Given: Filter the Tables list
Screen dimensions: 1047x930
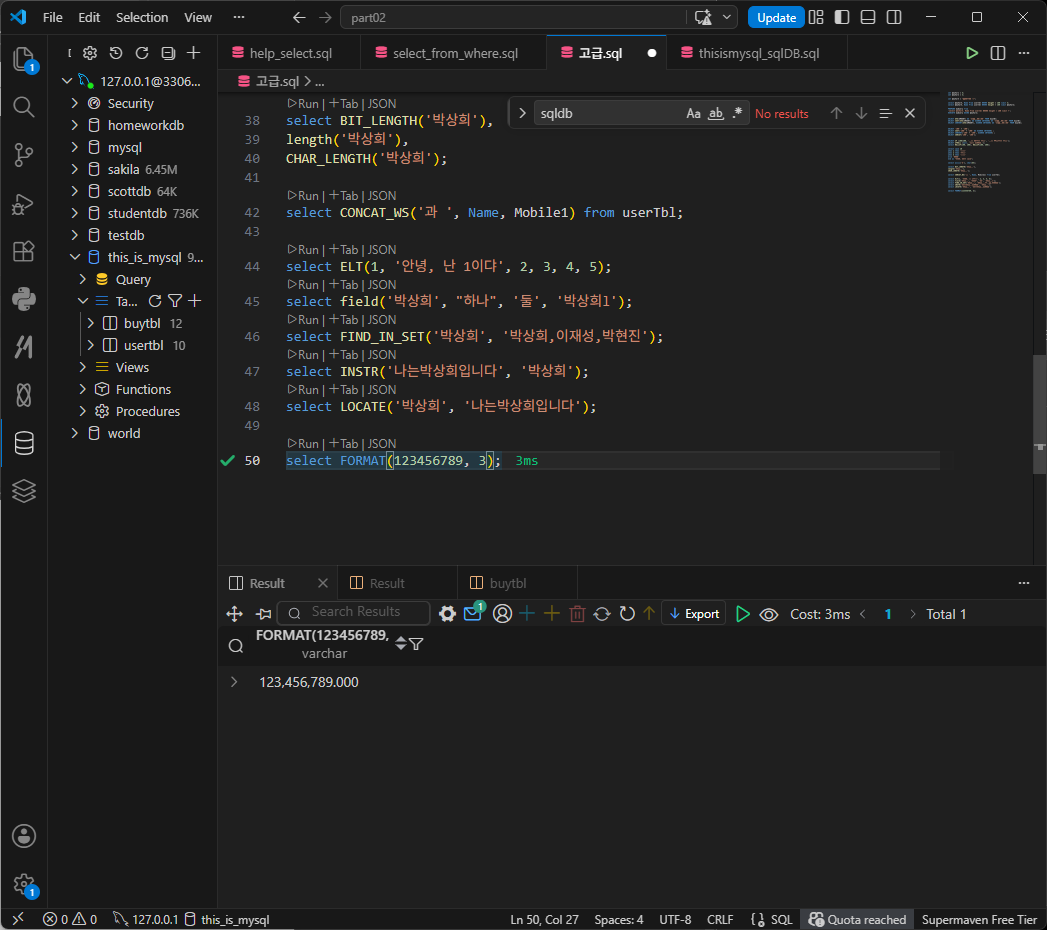Looking at the screenshot, I should 175,301.
